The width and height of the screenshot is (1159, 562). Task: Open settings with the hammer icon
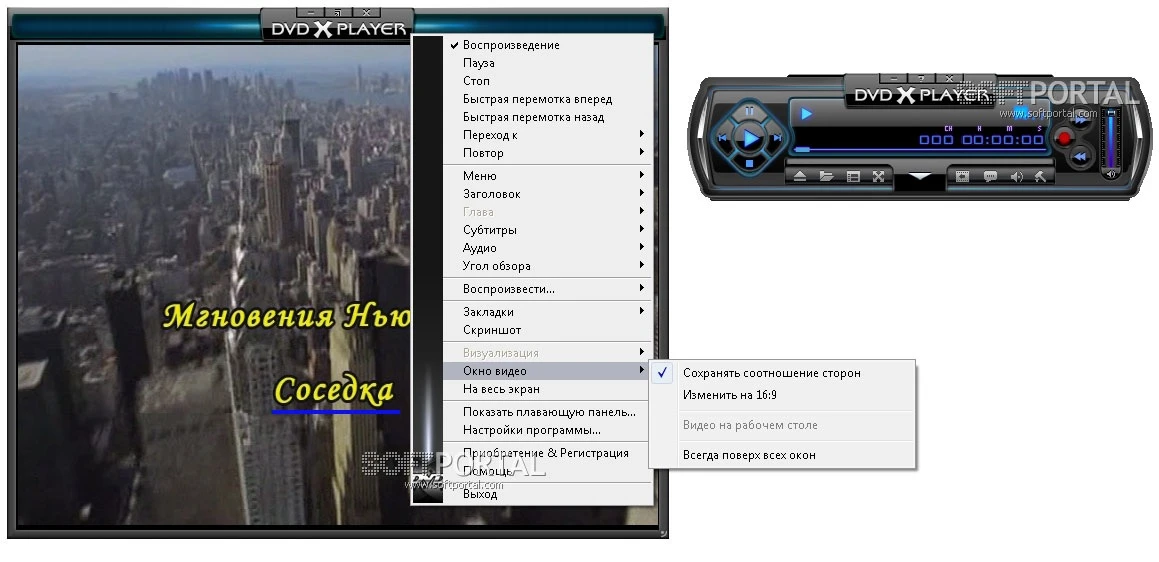1040,177
